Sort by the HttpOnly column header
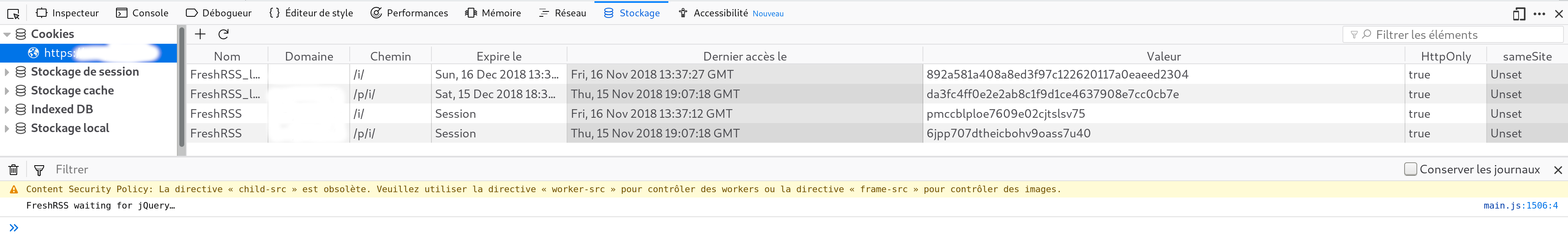The image size is (1568, 238). [x=1445, y=56]
